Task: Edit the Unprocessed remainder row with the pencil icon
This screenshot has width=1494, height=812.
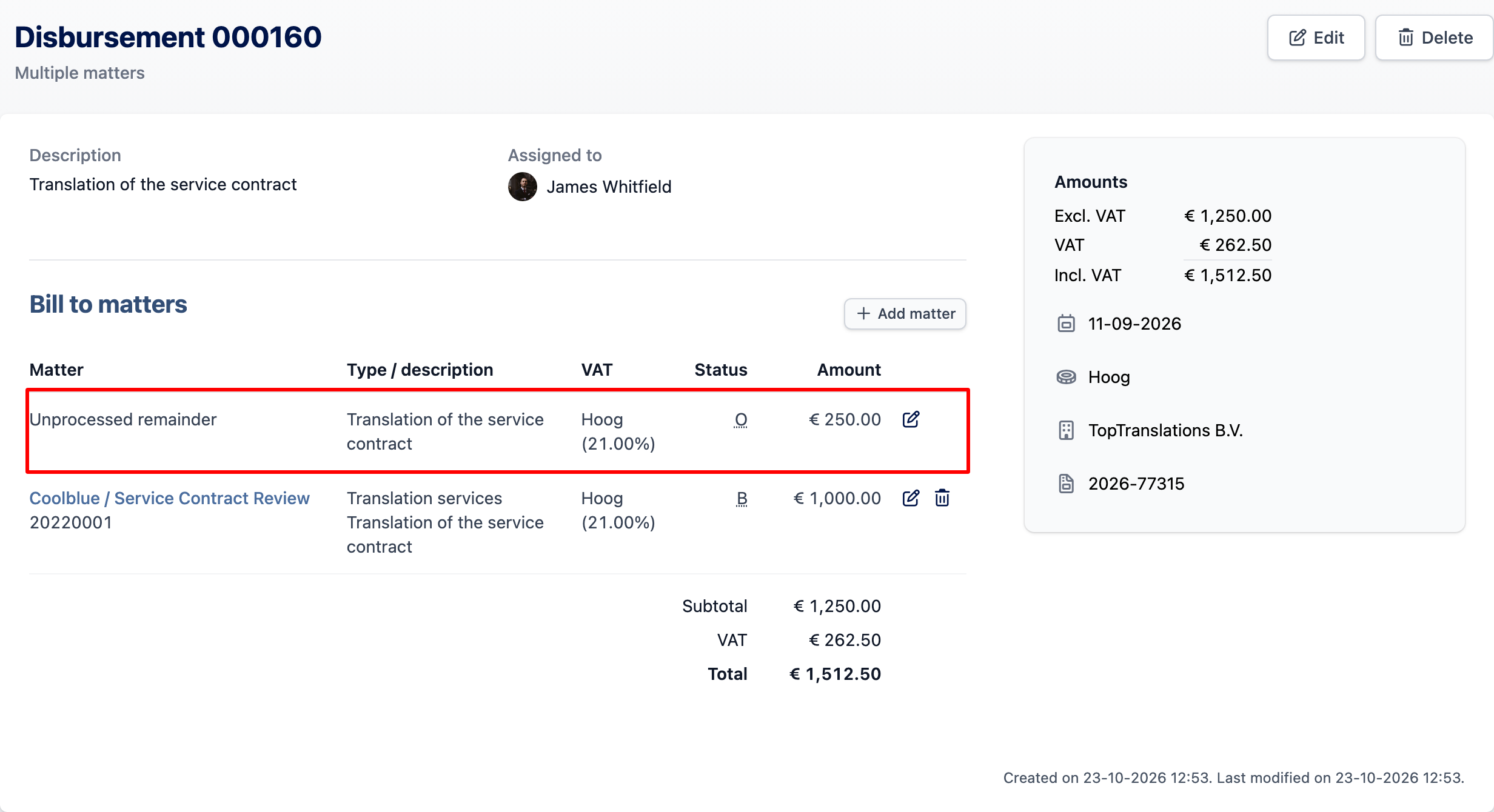Action: [x=911, y=419]
